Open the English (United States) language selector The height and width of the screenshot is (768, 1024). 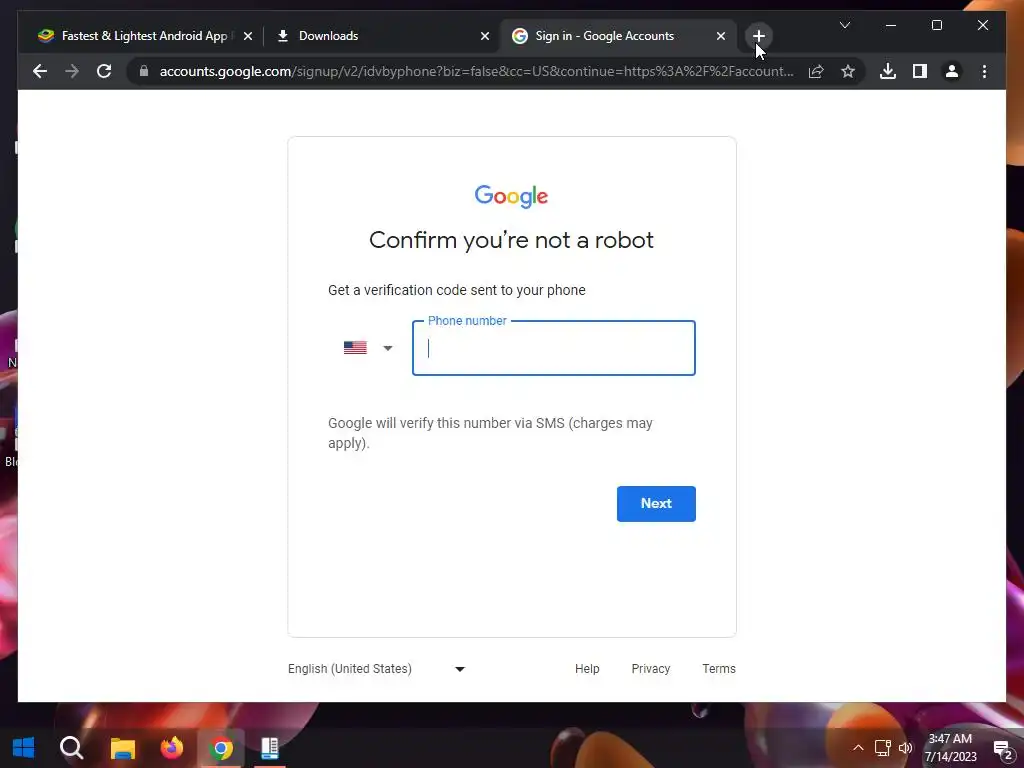(x=376, y=669)
